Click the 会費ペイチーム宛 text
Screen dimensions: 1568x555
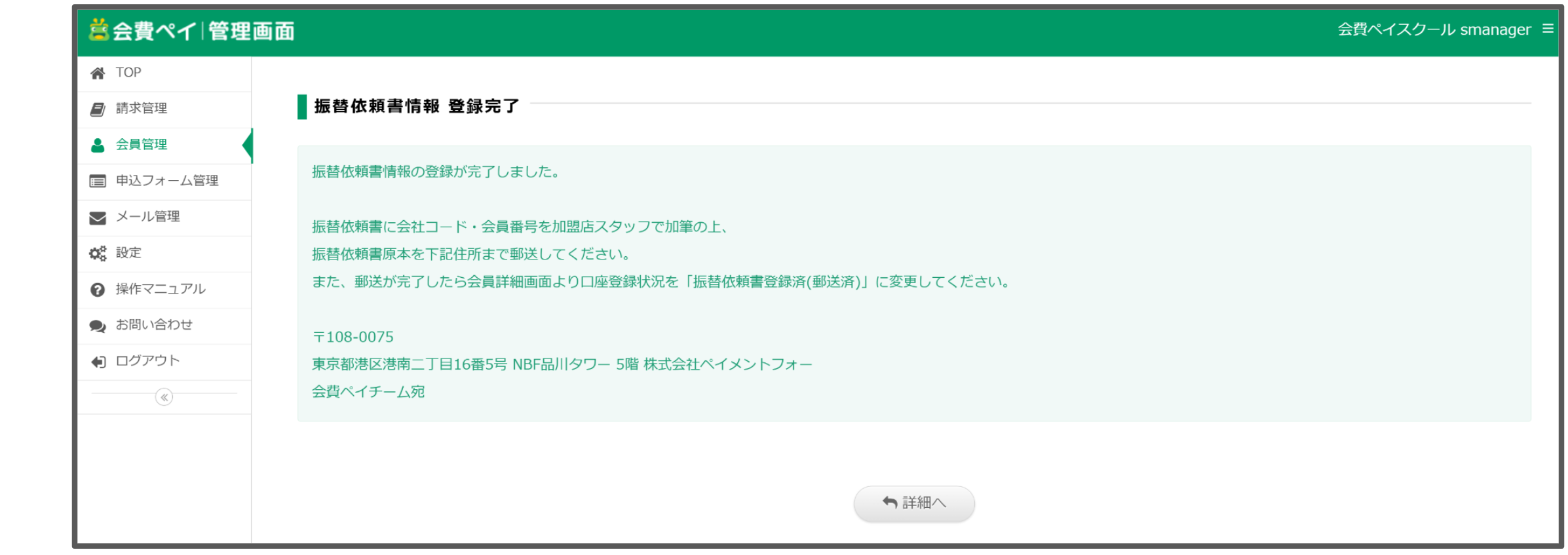click(368, 392)
